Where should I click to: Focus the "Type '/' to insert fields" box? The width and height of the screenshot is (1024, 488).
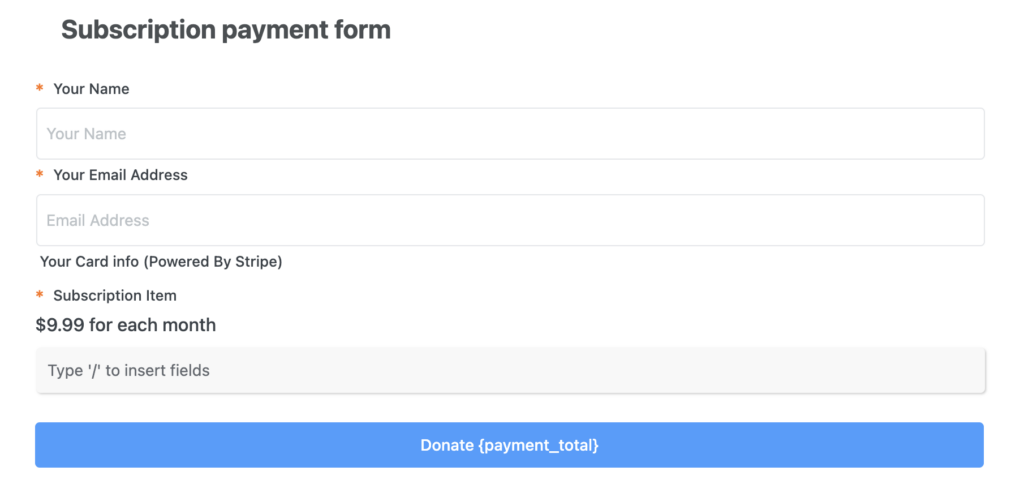(x=510, y=371)
